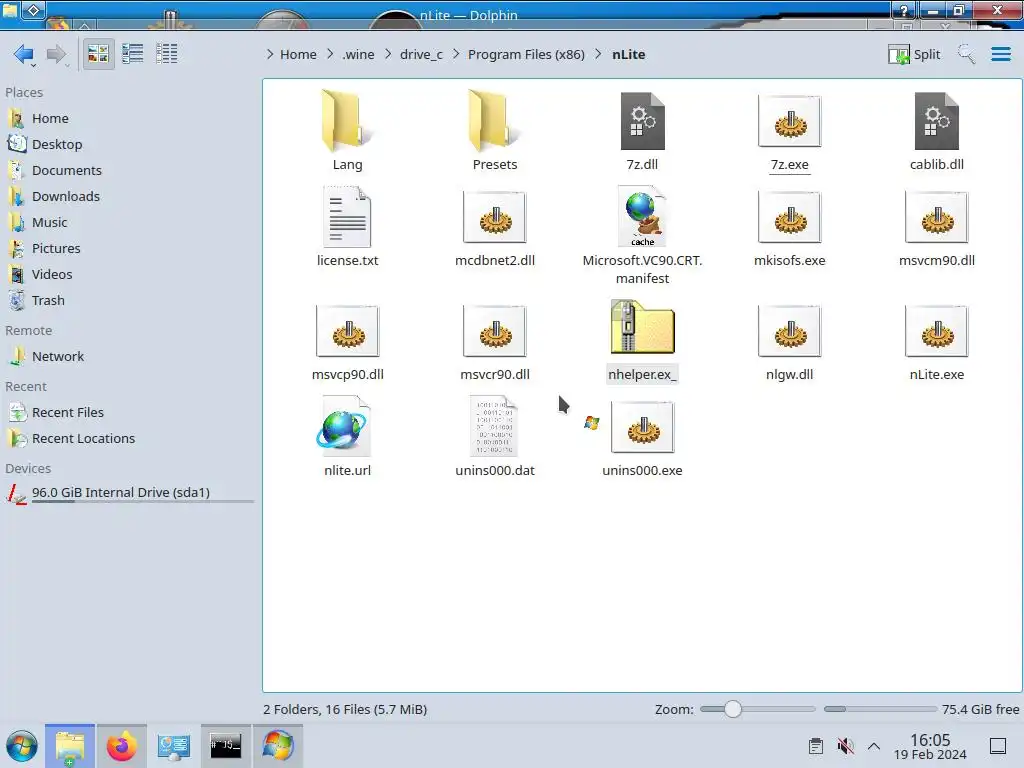Open the clipboard tray icon
The width and height of the screenshot is (1024, 768).
pos(816,746)
